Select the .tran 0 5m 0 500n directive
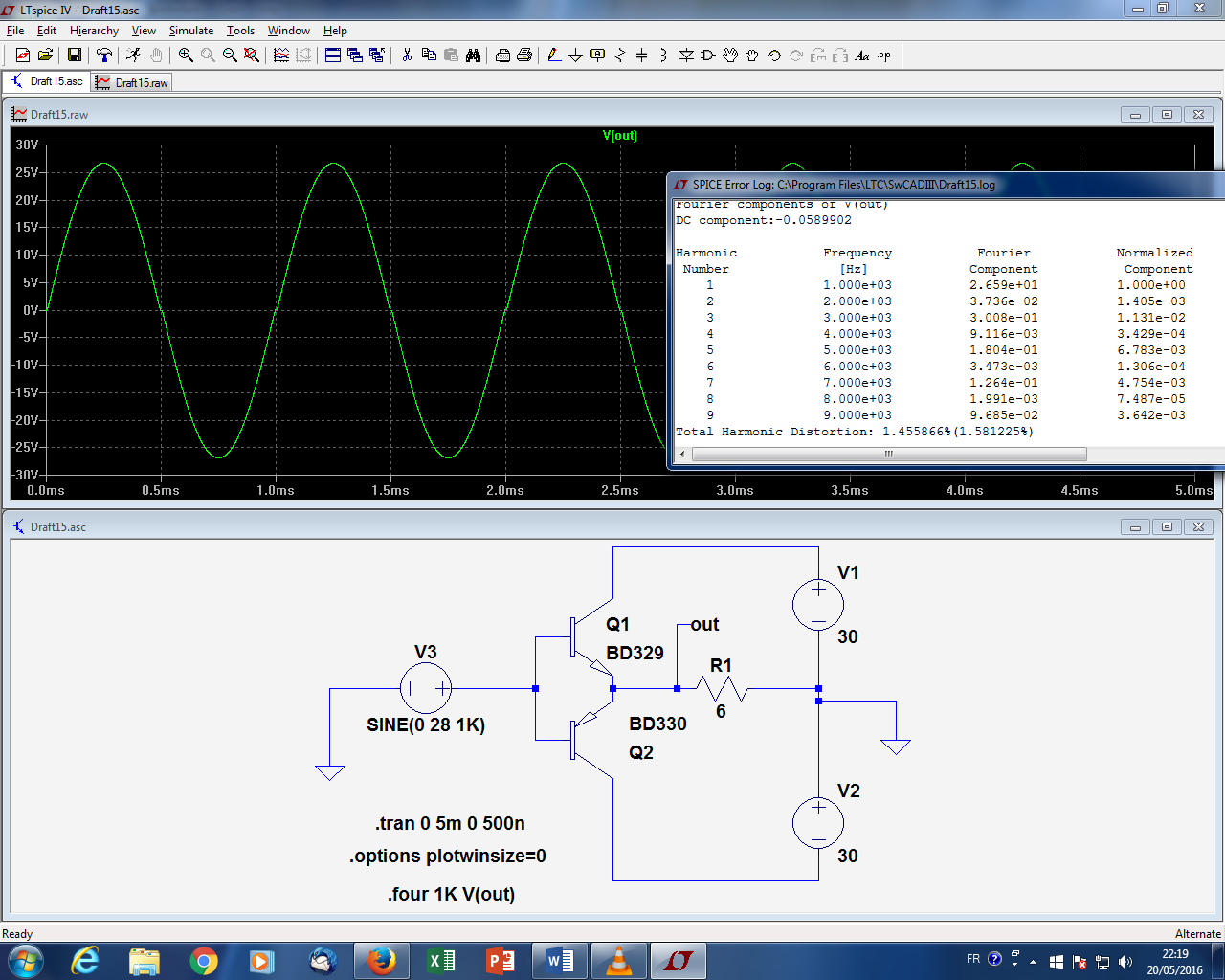This screenshot has height=980, width=1225. coord(450,823)
